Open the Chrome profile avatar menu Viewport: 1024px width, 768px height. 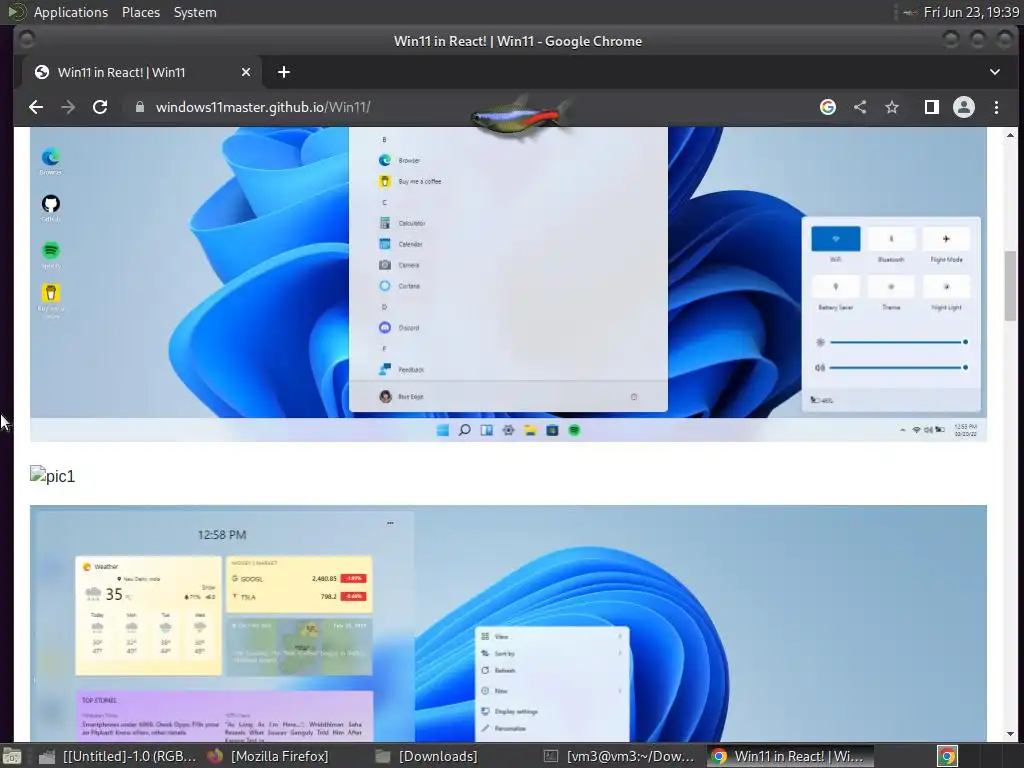click(x=964, y=107)
